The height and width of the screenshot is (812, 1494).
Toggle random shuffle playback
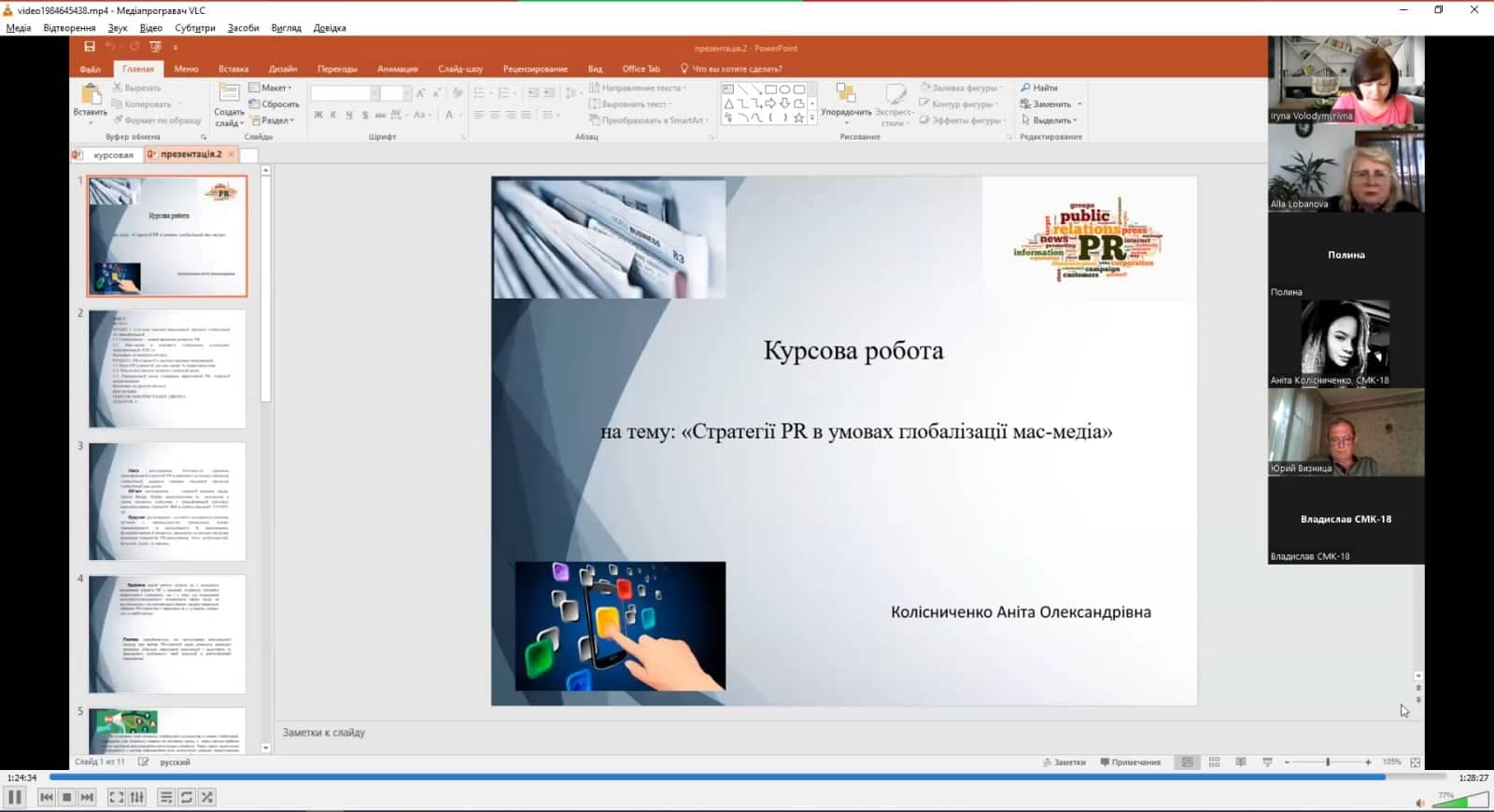pos(207,797)
